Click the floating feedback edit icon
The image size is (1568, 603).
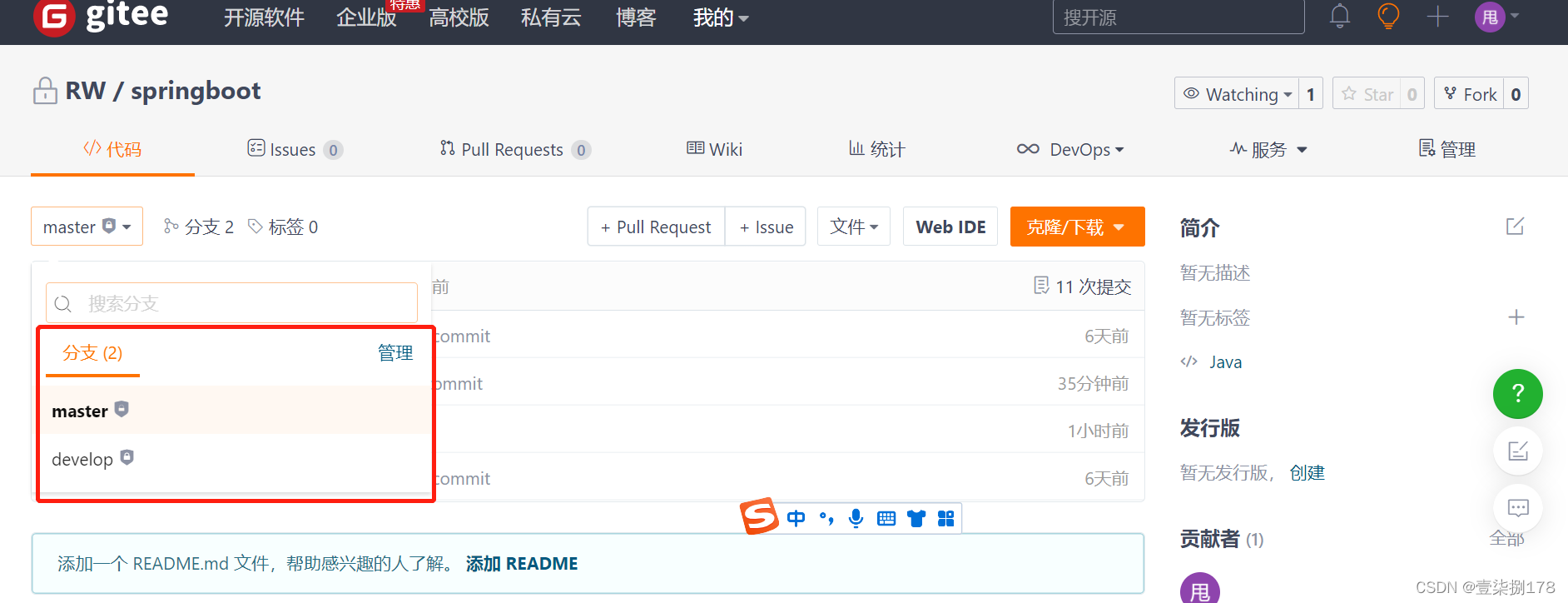(x=1518, y=451)
